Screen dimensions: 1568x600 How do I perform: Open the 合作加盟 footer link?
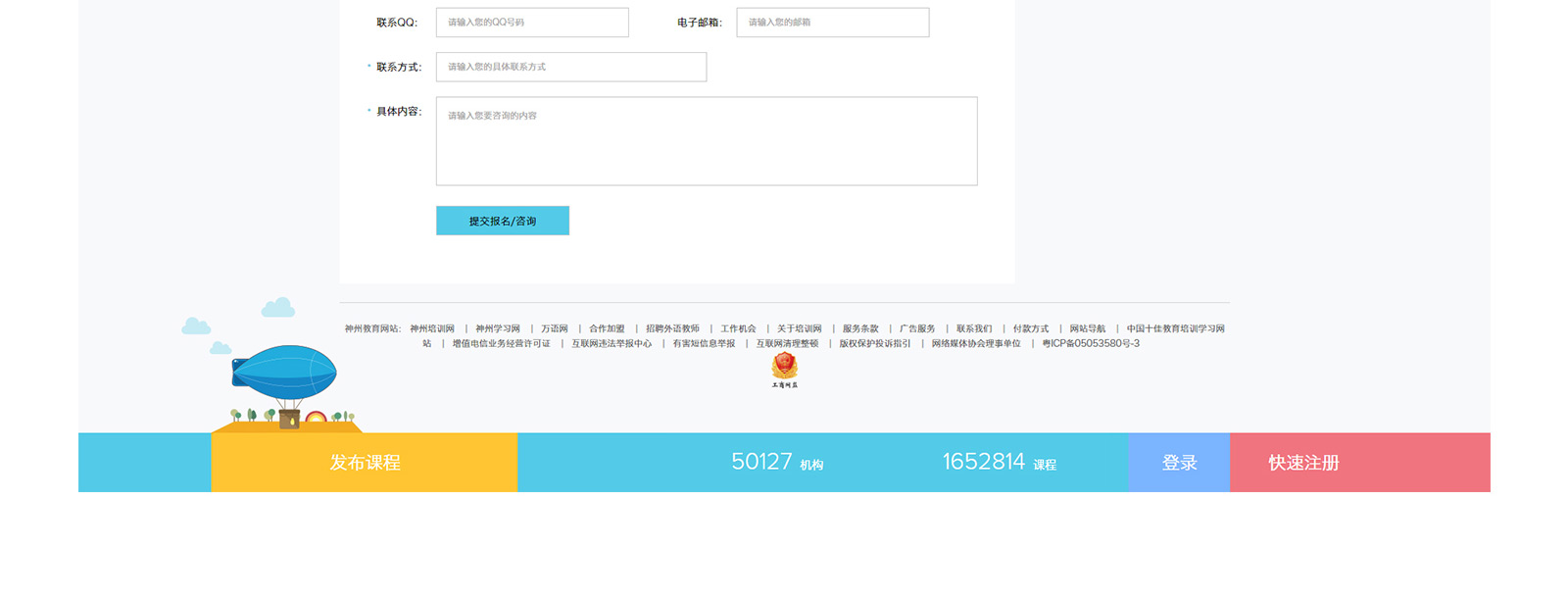pyautogui.click(x=607, y=329)
